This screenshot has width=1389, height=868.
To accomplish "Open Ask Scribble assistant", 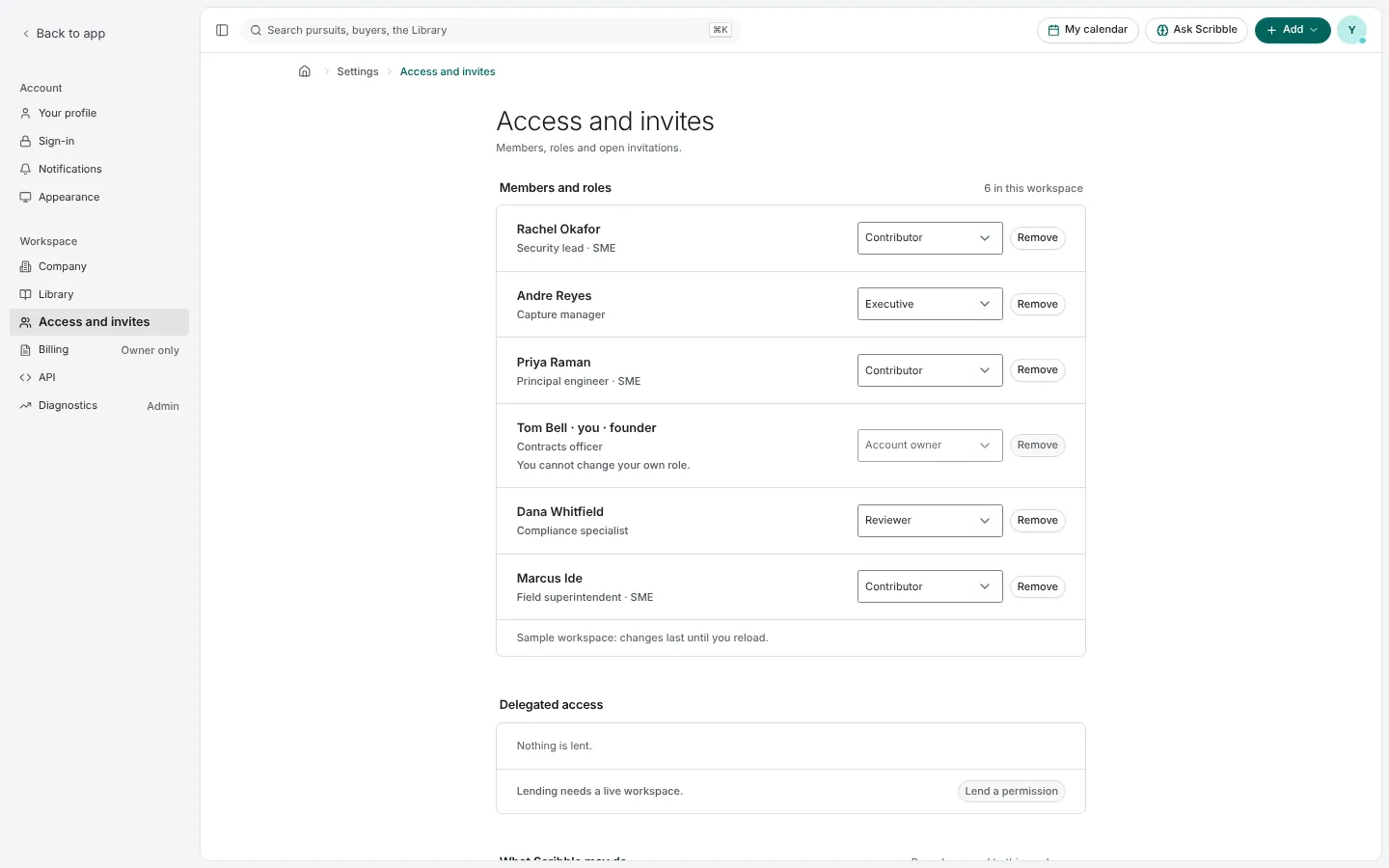I will (x=1196, y=30).
